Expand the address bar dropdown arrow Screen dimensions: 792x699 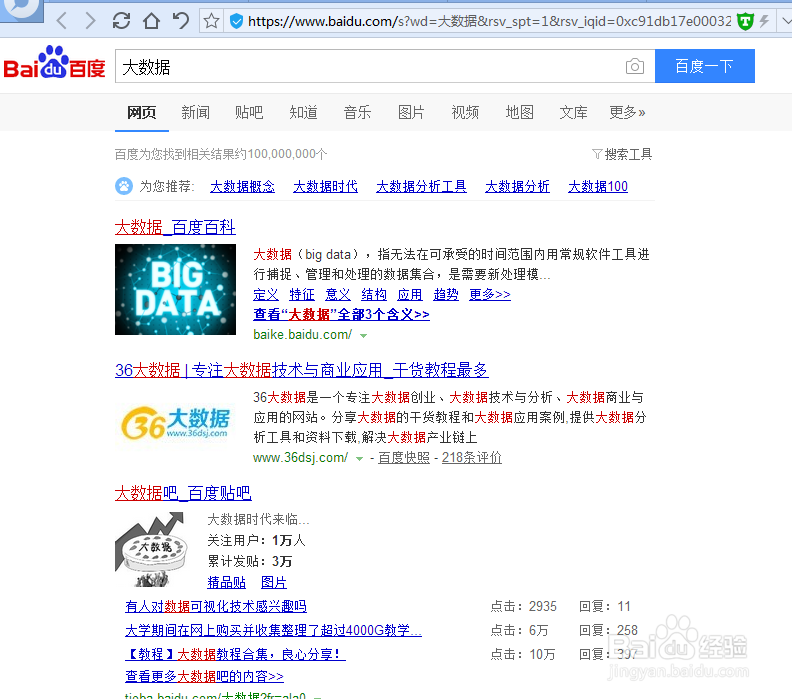tap(786, 21)
